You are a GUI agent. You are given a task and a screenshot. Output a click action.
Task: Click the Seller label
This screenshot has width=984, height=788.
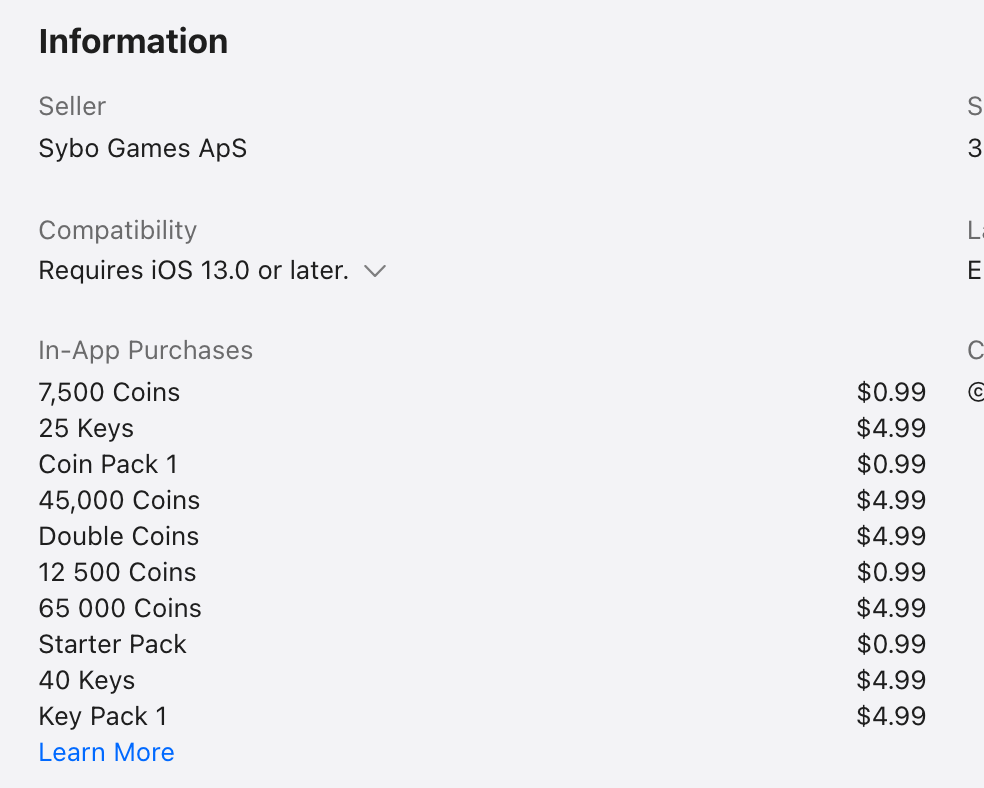coord(72,106)
